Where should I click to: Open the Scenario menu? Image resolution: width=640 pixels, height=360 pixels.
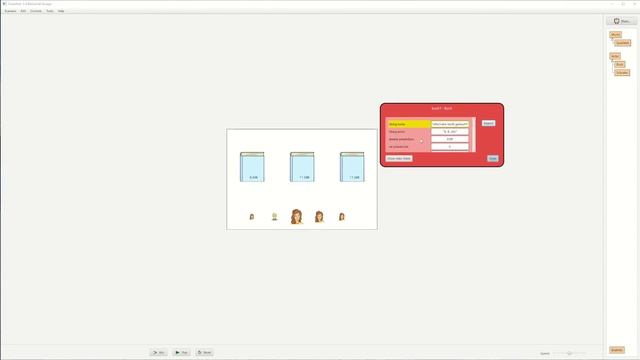click(x=10, y=11)
